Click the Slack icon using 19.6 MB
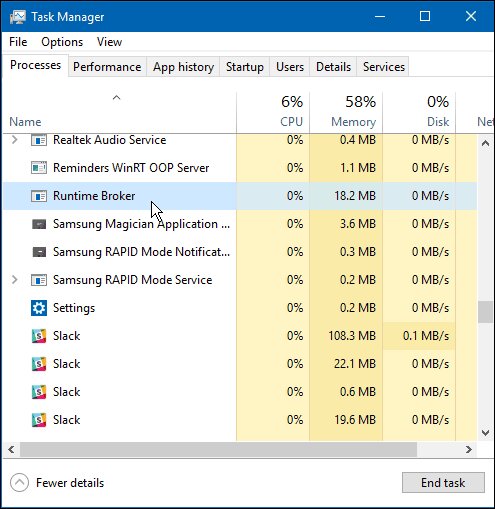This screenshot has width=495, height=509. click(x=39, y=420)
